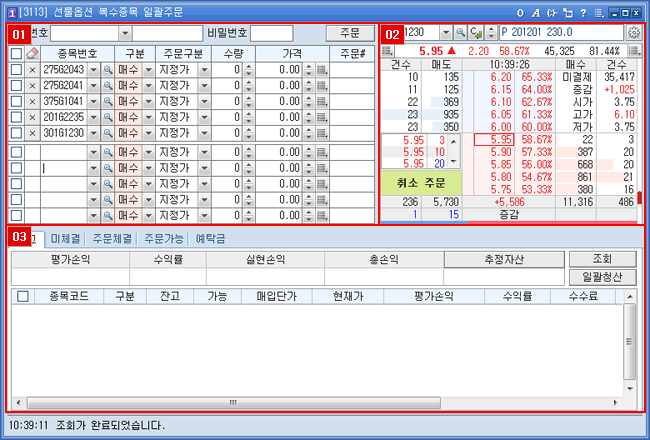Image resolution: width=650 pixels, height=440 pixels.
Task: Open price list icon for row 27562041
Action: (x=322, y=85)
